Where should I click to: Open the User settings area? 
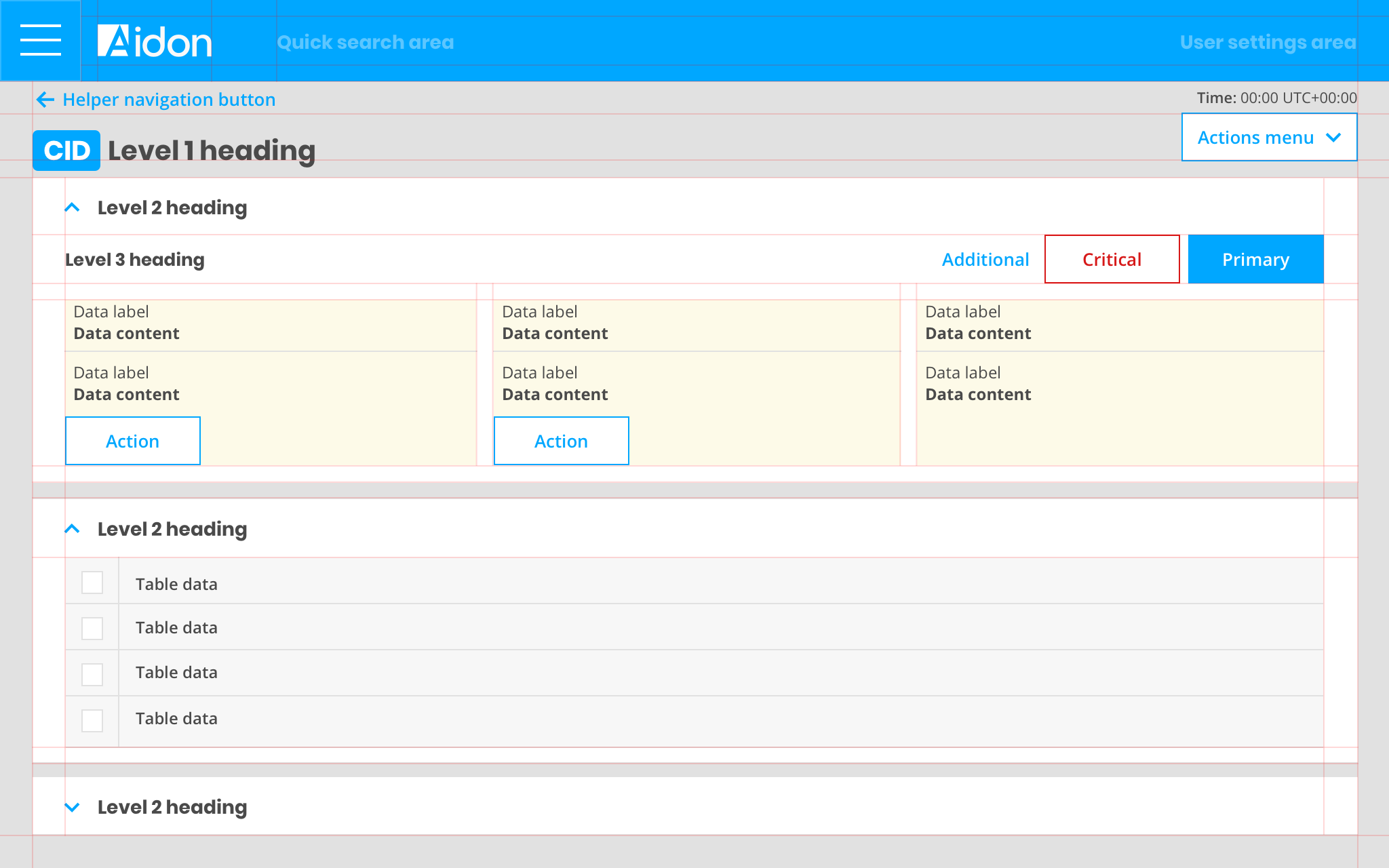point(1268,42)
